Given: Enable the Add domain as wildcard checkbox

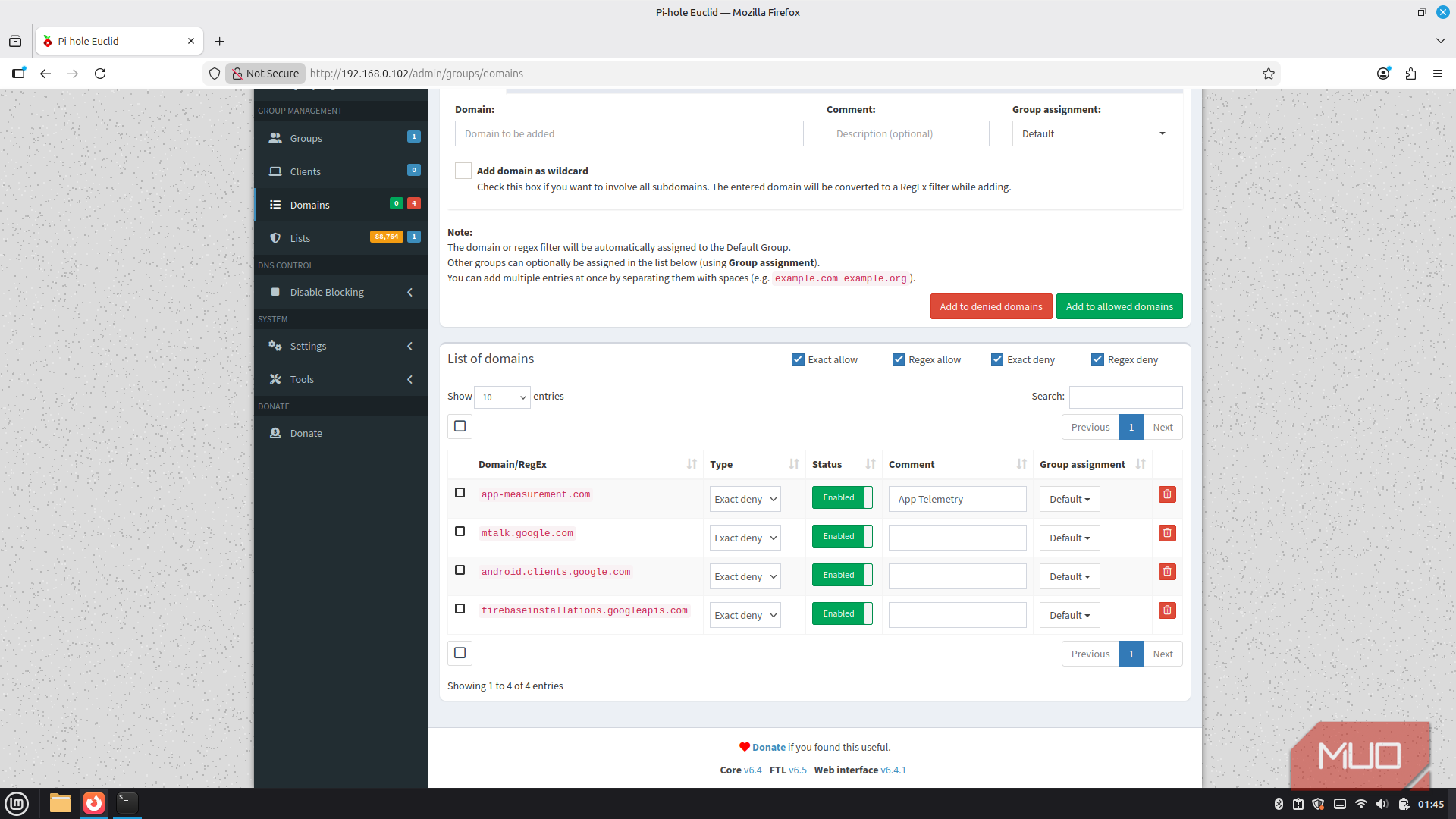Looking at the screenshot, I should (x=463, y=171).
